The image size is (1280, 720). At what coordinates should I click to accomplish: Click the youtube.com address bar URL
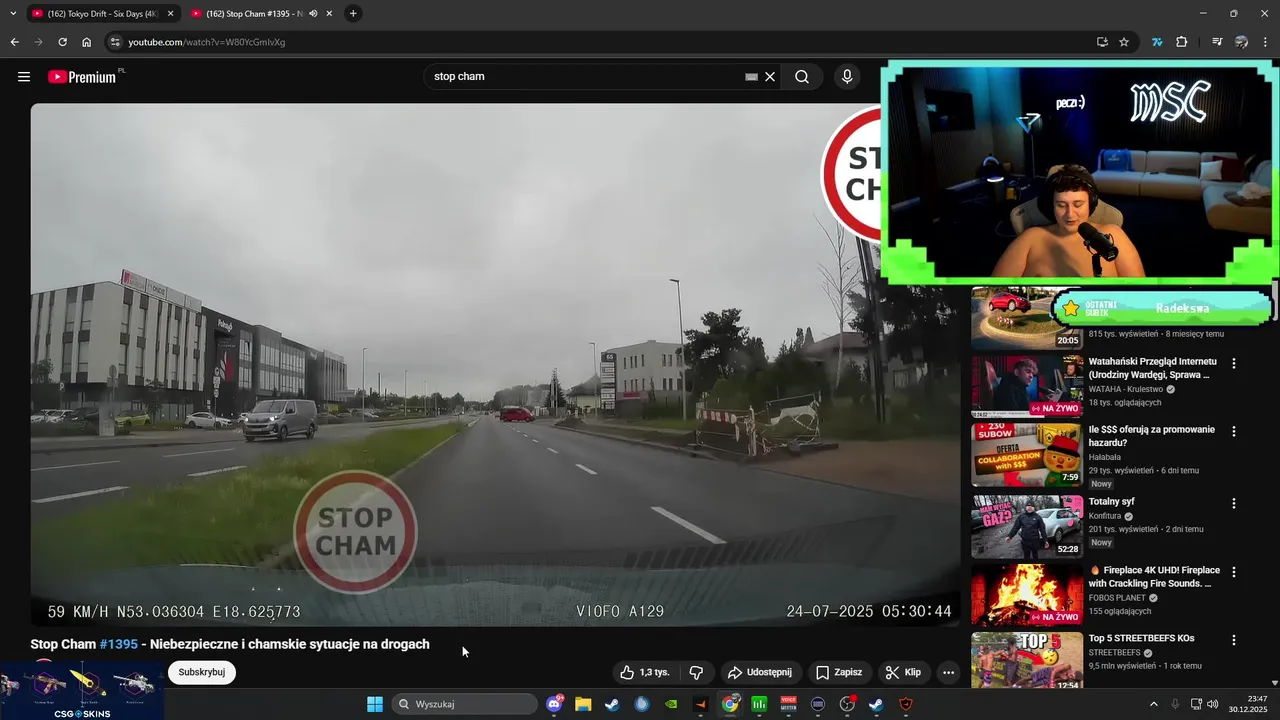click(x=207, y=42)
